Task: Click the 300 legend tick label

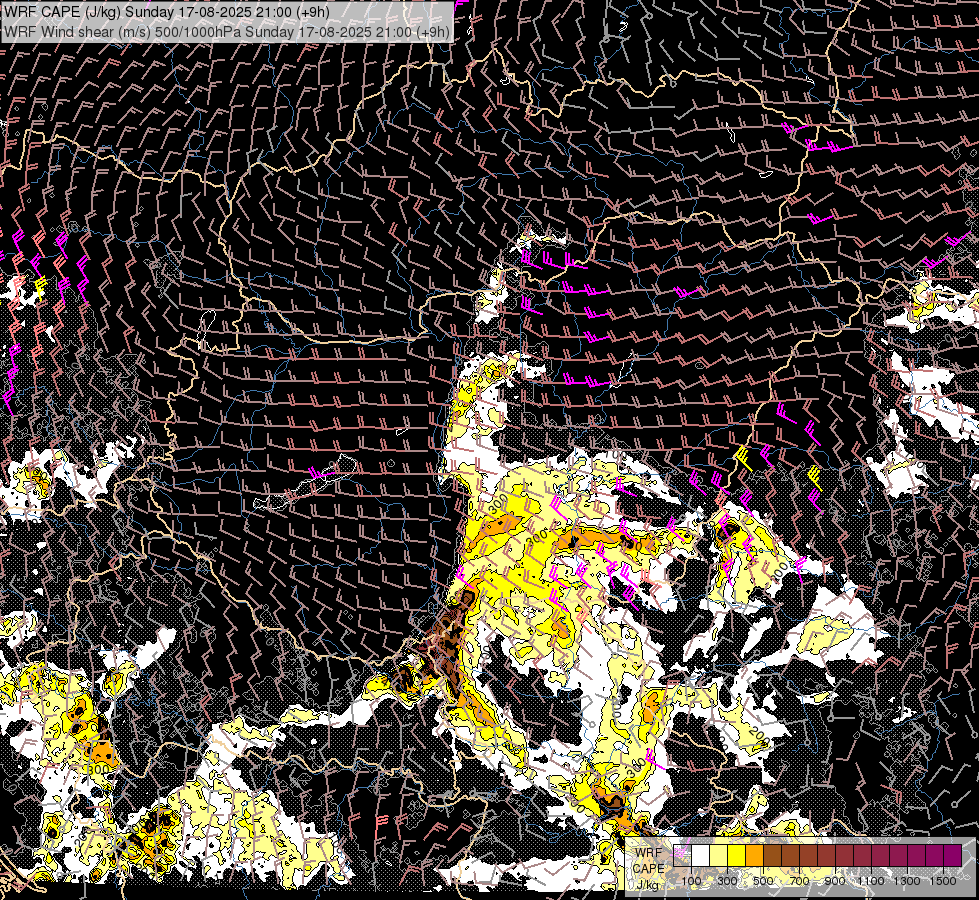Action: pyautogui.click(x=727, y=881)
